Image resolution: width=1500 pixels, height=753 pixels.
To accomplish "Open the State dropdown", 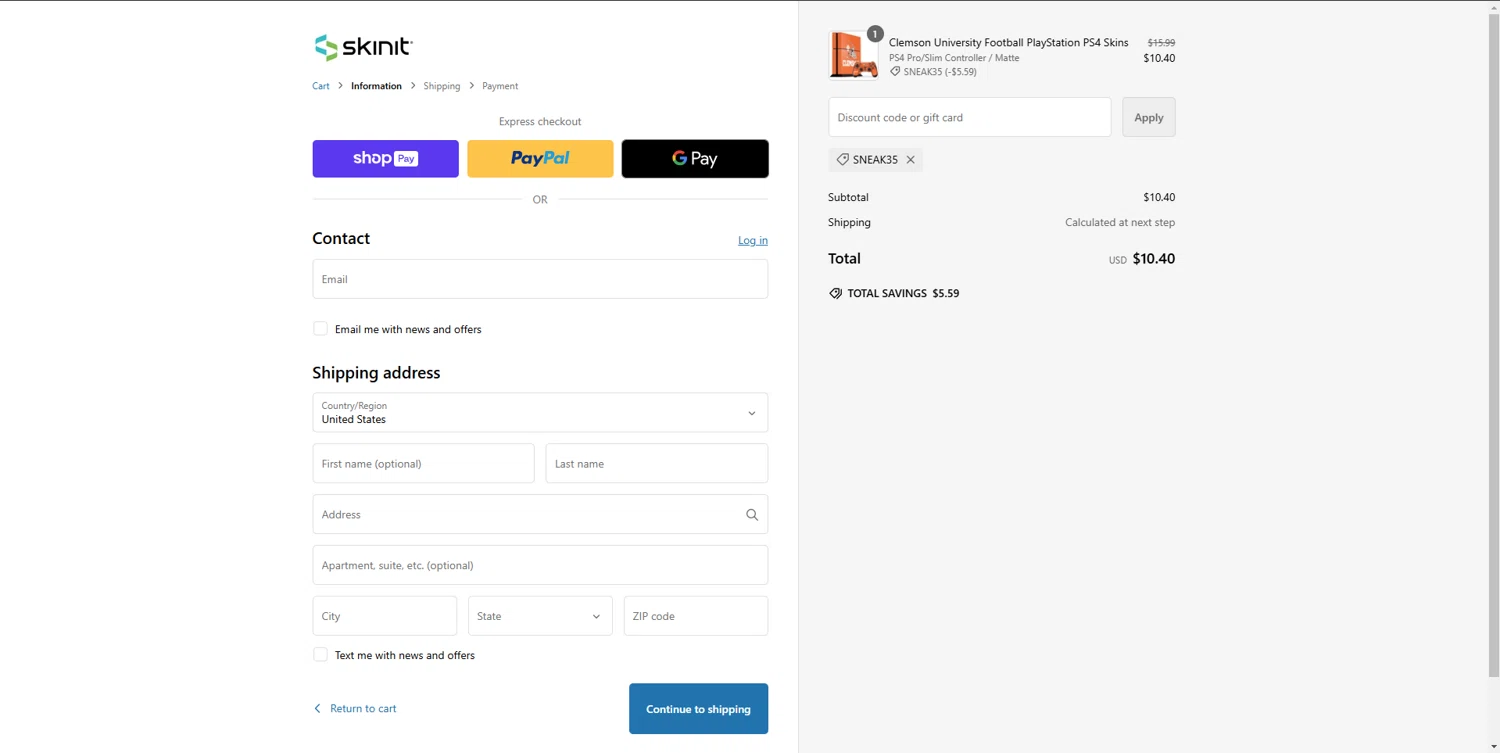I will tap(540, 616).
